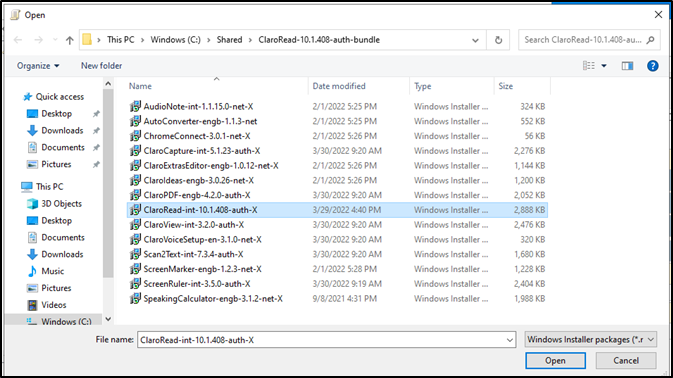Open Quick access in sidebar
This screenshot has width=673, height=378.
54,97
